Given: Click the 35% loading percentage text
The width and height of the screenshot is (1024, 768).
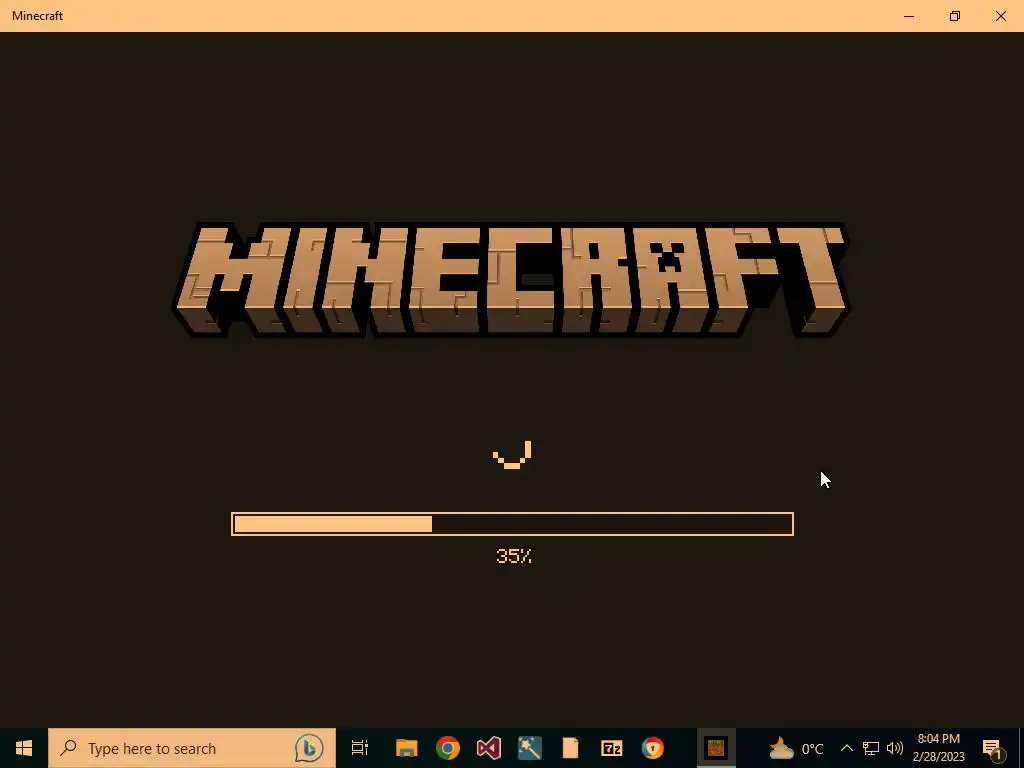Looking at the screenshot, I should click(x=514, y=556).
